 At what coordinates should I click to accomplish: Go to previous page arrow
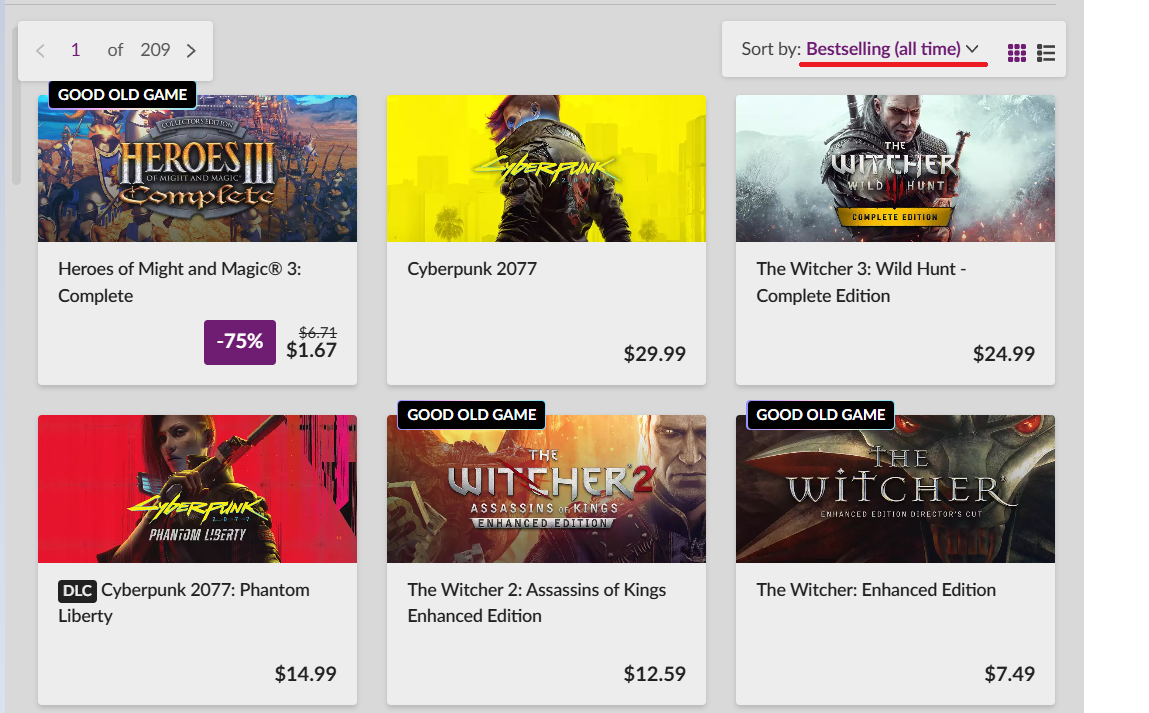click(40, 51)
